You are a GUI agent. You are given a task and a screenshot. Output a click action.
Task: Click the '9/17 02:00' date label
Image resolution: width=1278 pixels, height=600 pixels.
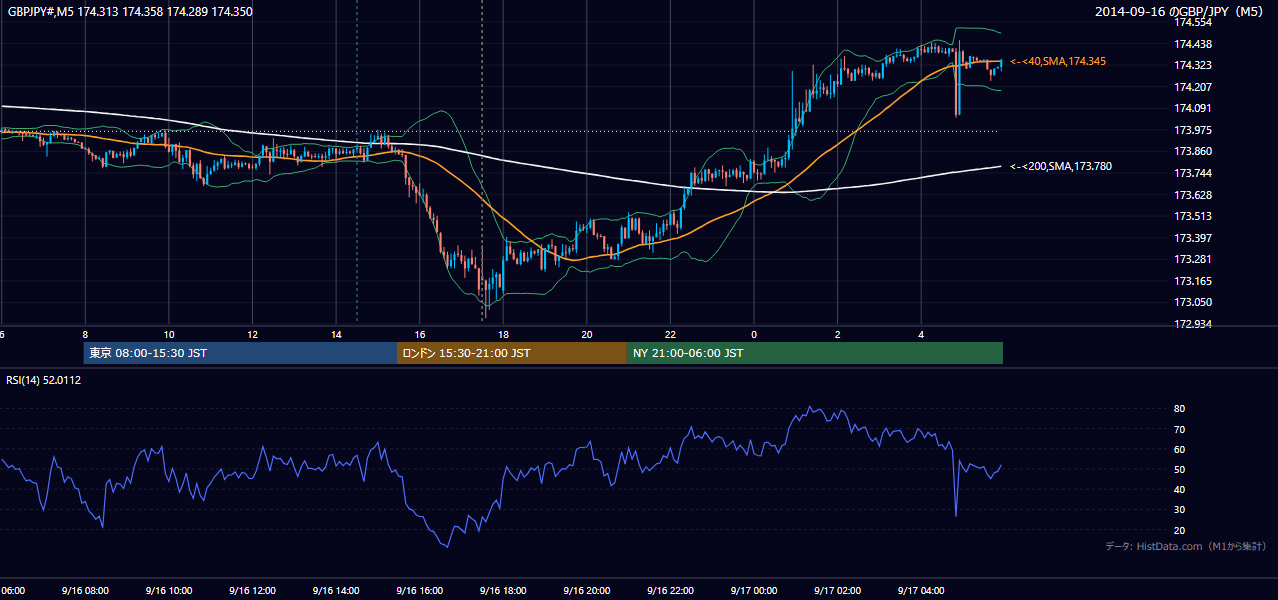pyautogui.click(x=838, y=591)
